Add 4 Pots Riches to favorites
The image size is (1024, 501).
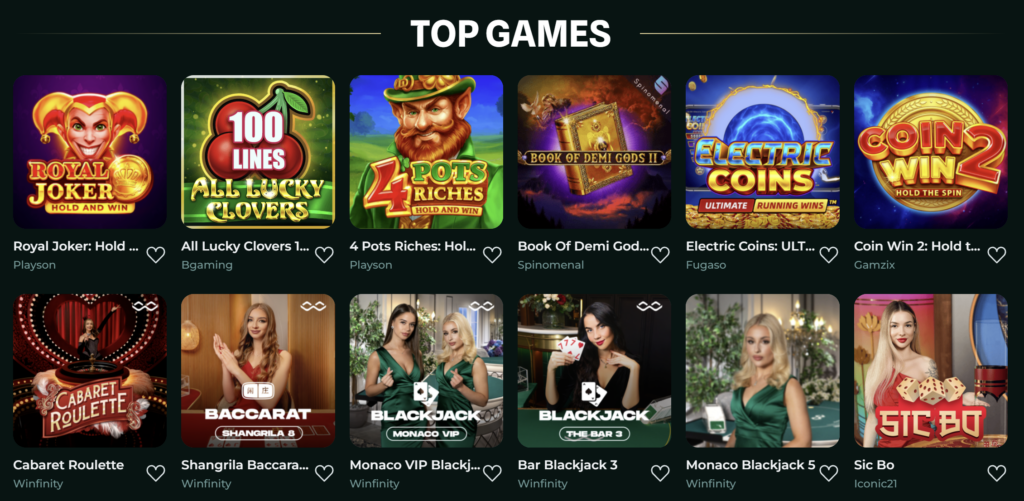click(492, 255)
